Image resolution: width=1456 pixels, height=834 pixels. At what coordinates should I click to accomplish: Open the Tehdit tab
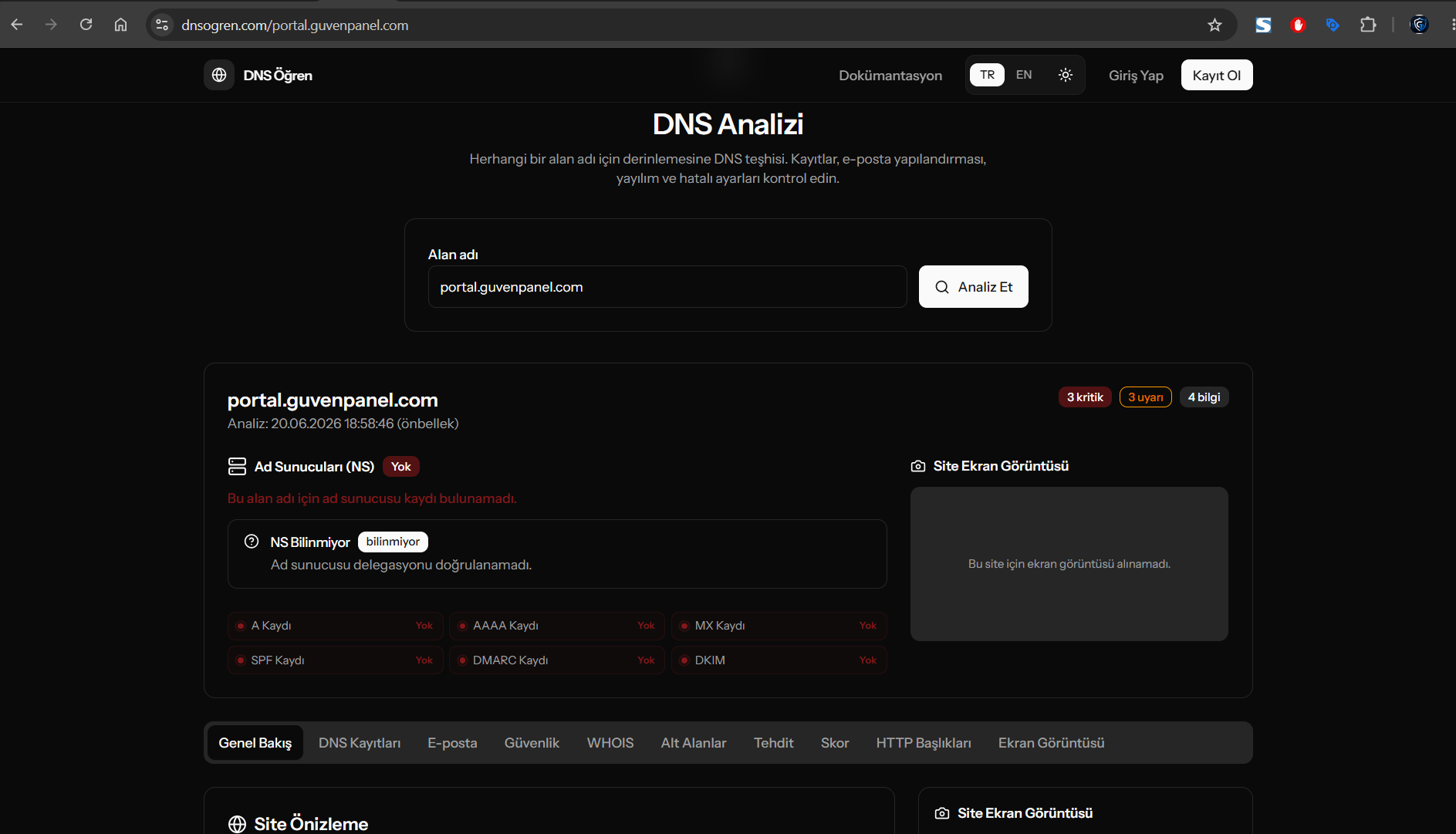click(773, 743)
